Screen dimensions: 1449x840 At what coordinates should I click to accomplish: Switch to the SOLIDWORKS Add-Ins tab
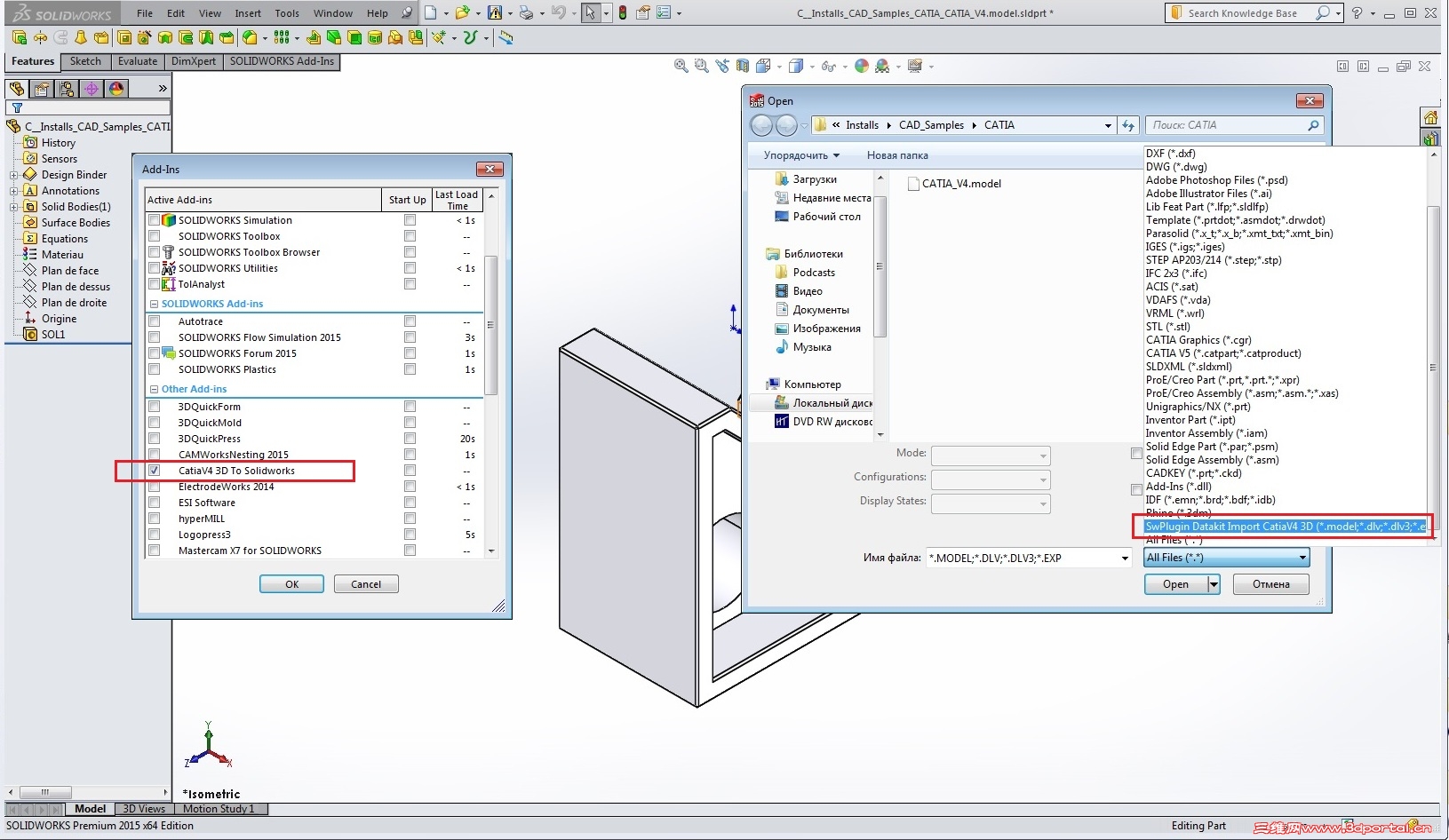(282, 61)
